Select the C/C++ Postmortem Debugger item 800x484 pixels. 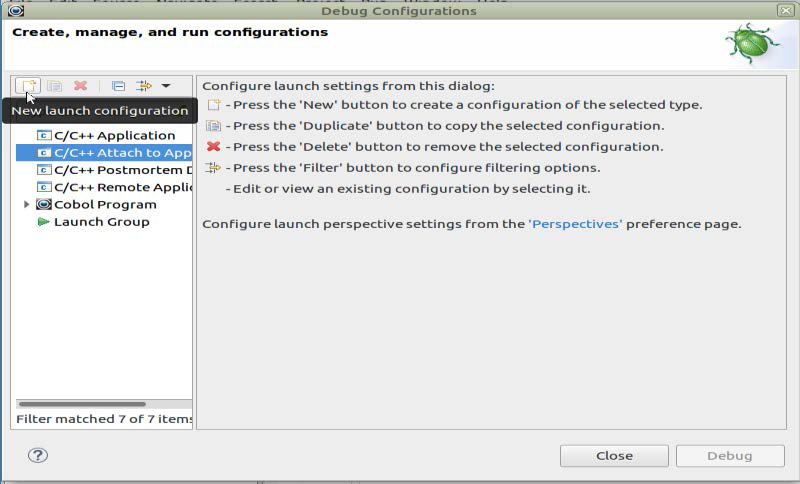pos(114,170)
